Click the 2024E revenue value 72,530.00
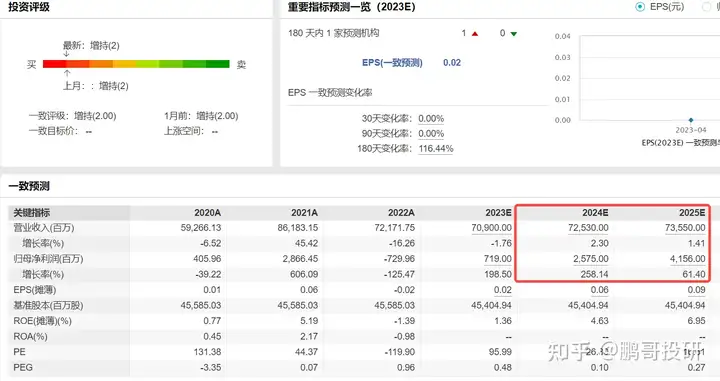Image resolution: width=720 pixels, height=381 pixels. tap(588, 228)
